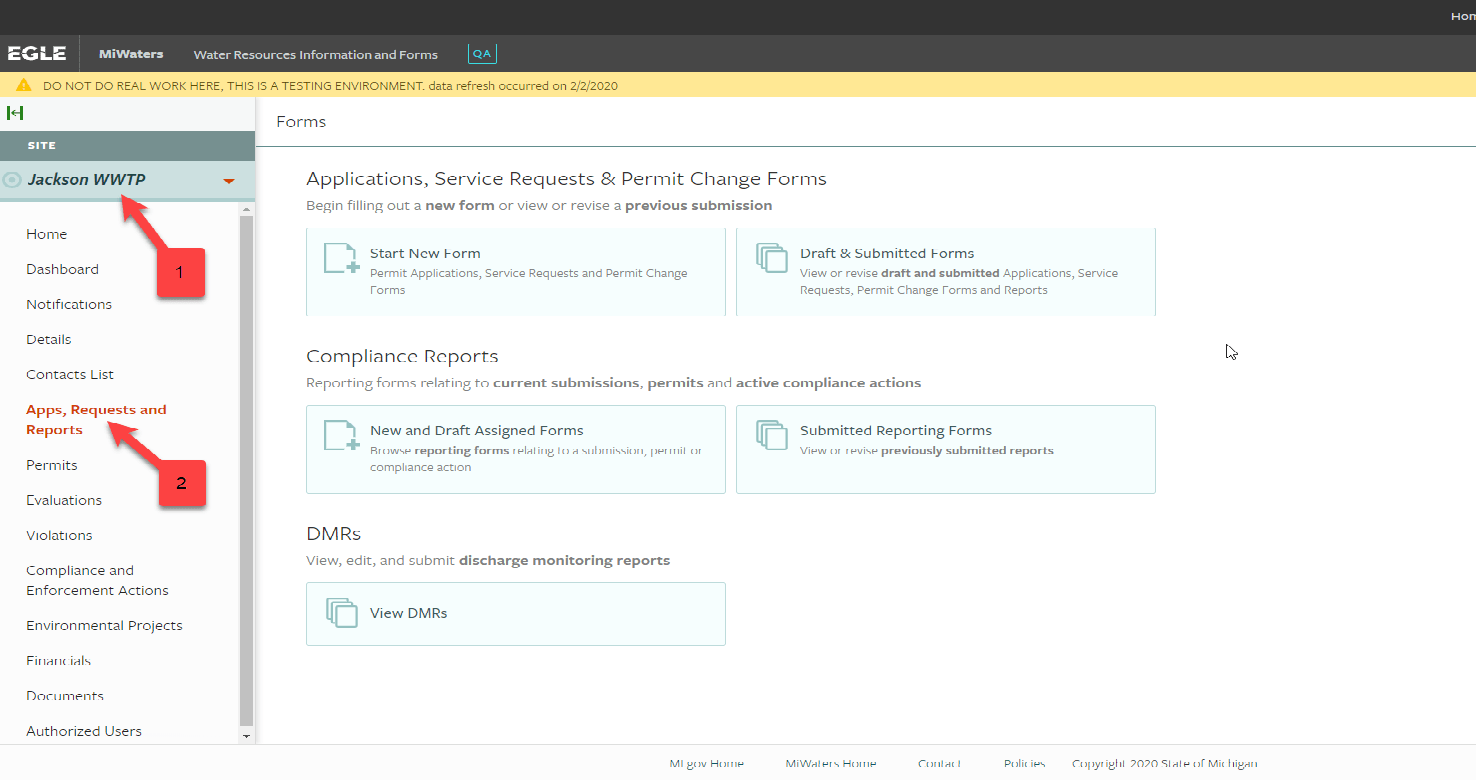The image size is (1476, 780).
Task: Open Evaluations in the sidebar
Action: tap(64, 500)
